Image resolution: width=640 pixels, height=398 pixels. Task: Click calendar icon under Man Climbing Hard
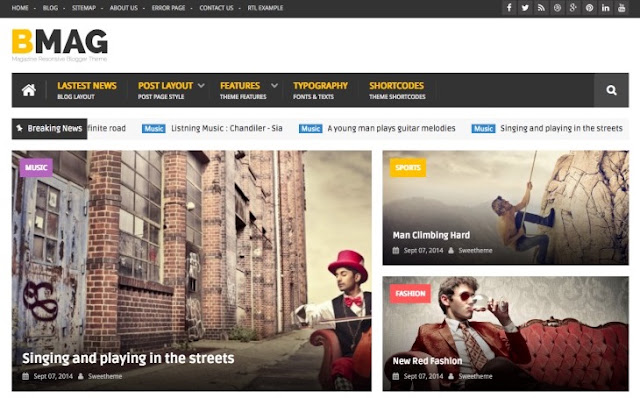coord(396,250)
